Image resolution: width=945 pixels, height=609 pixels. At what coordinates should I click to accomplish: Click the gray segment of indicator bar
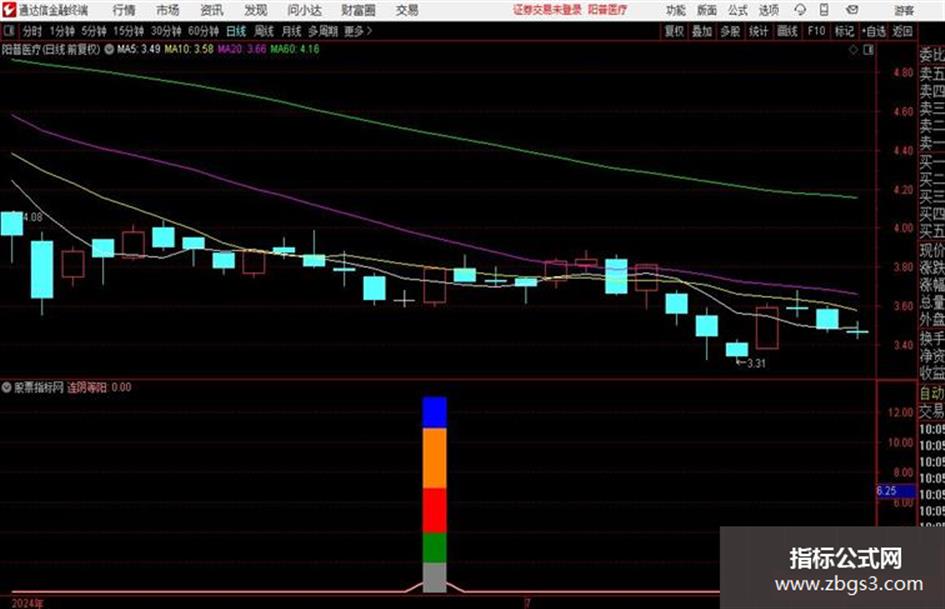point(435,578)
